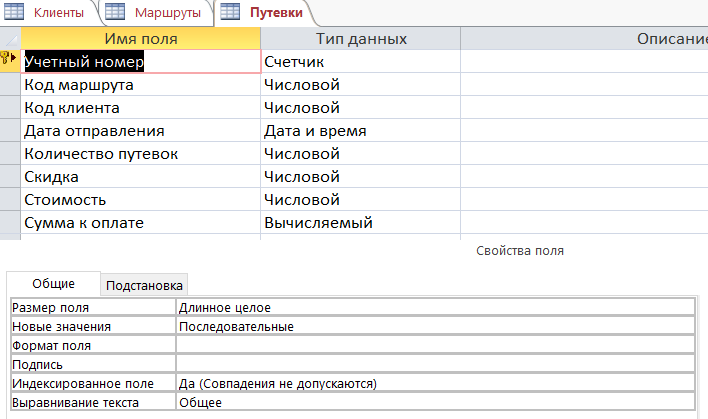Click the table icon on Клиенты tab
Viewport: 708px width, 419px height.
tap(14, 12)
